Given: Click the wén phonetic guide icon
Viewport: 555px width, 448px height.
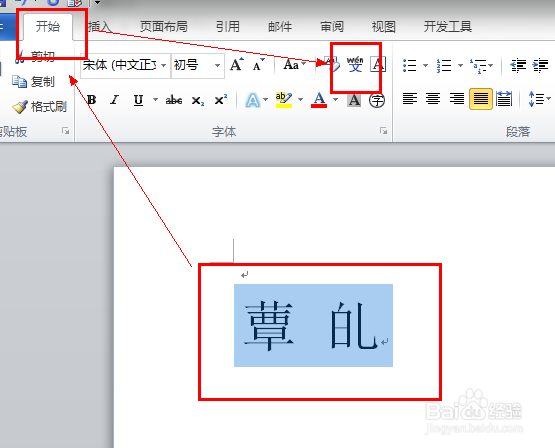Looking at the screenshot, I should pos(355,65).
